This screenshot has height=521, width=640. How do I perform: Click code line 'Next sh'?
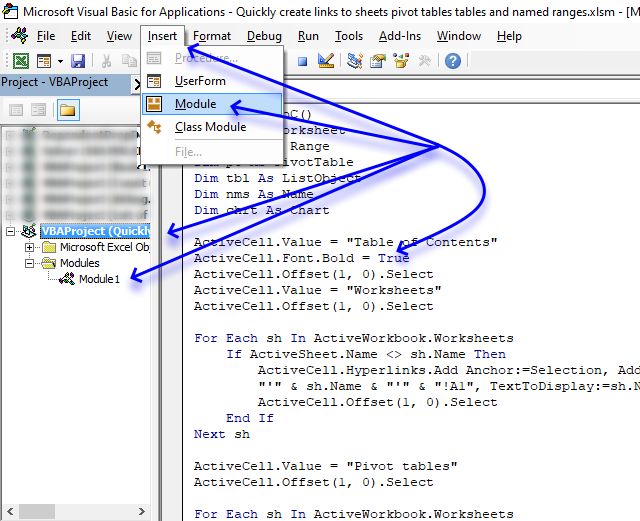point(222,434)
